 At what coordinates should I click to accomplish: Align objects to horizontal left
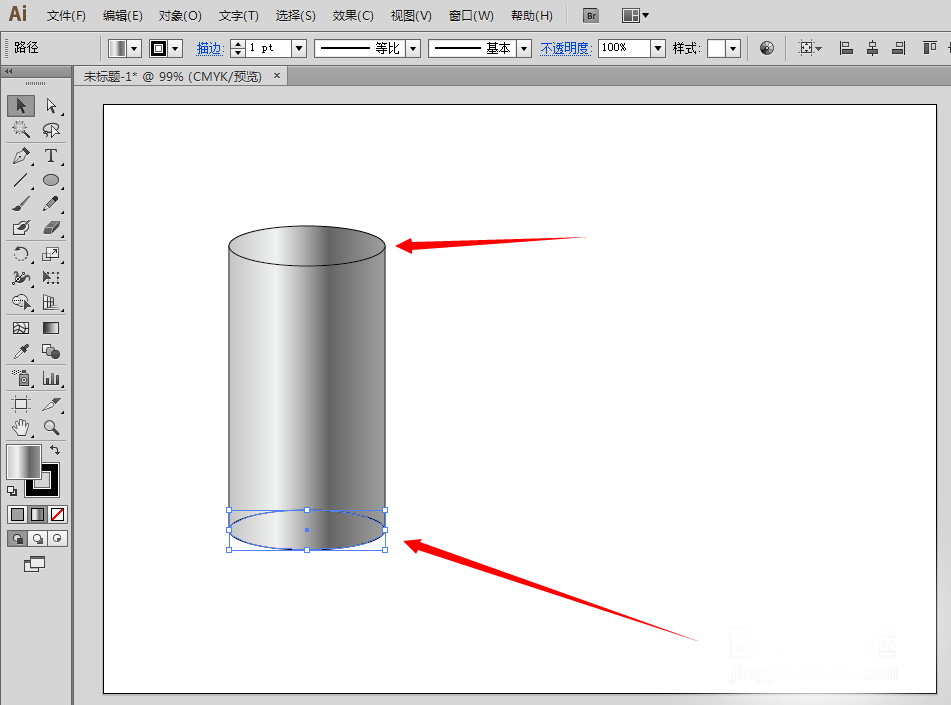[846, 49]
